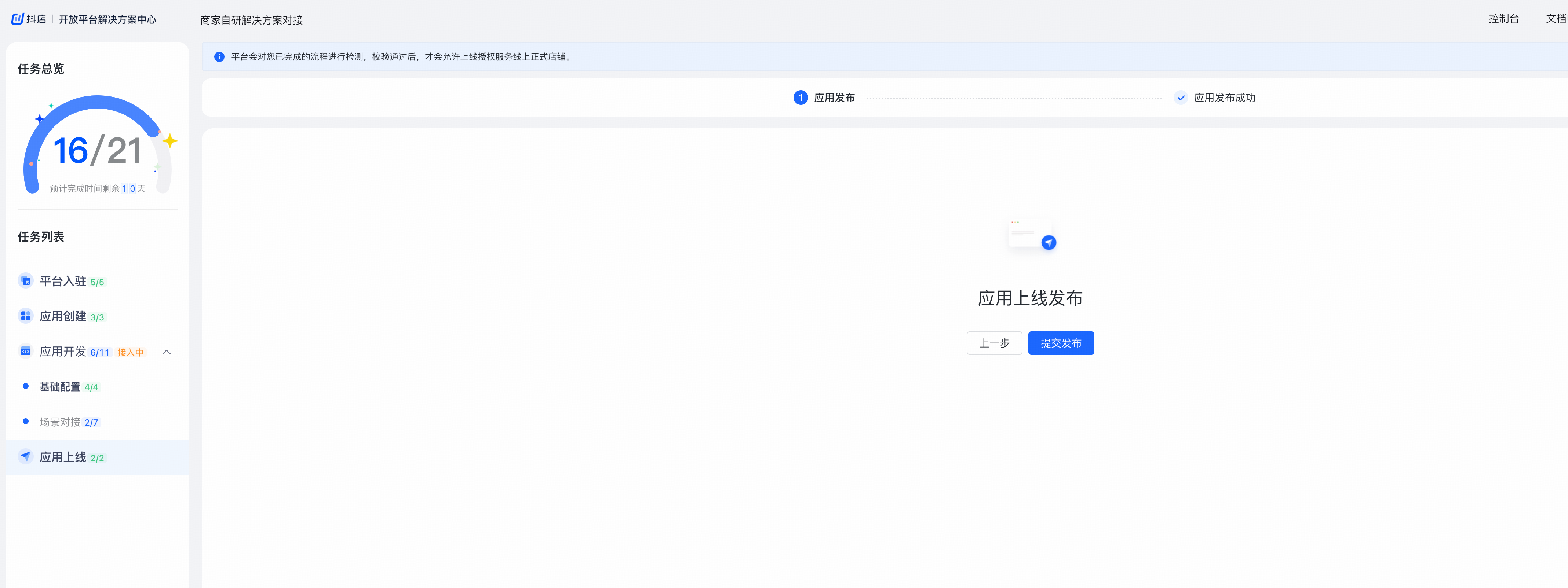1568x588 pixels.
Task: Click the checkmark icon beside 应用发布成功
Action: pyautogui.click(x=1180, y=97)
